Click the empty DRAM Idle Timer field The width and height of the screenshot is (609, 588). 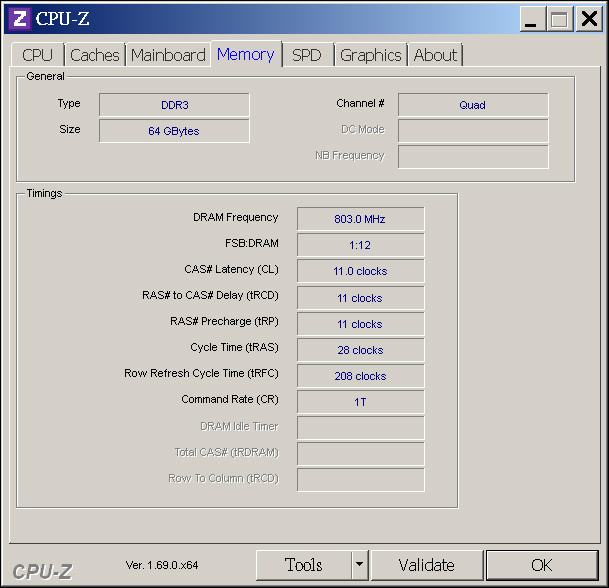361,428
